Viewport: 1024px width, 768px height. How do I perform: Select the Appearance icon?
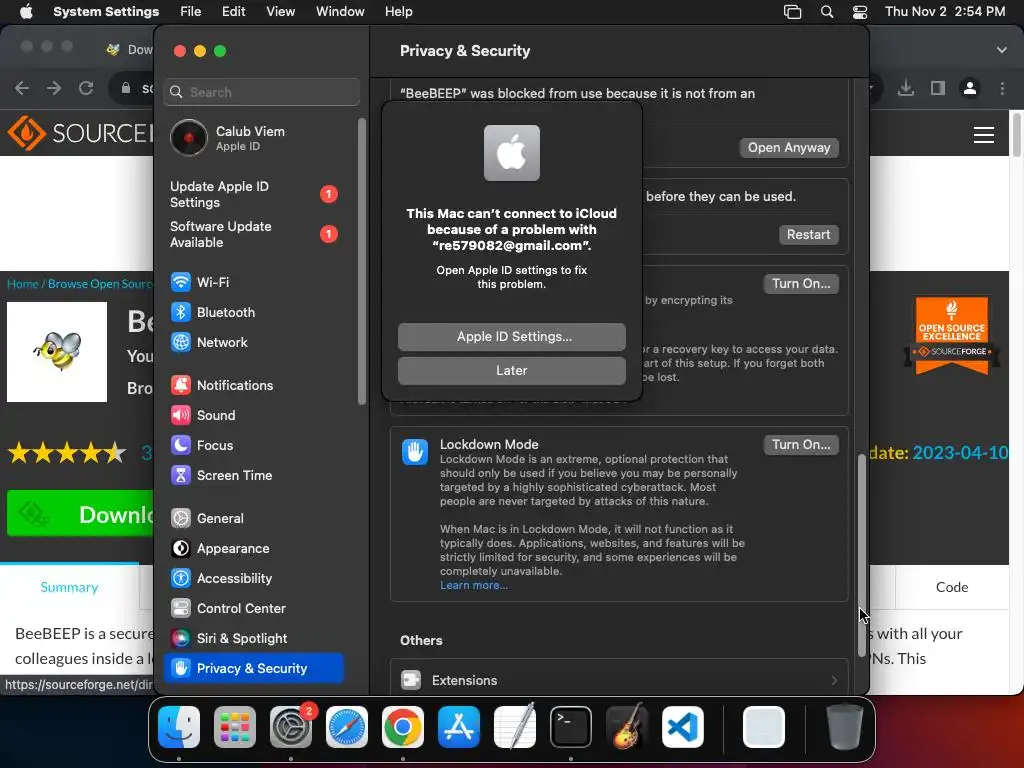tap(181, 549)
